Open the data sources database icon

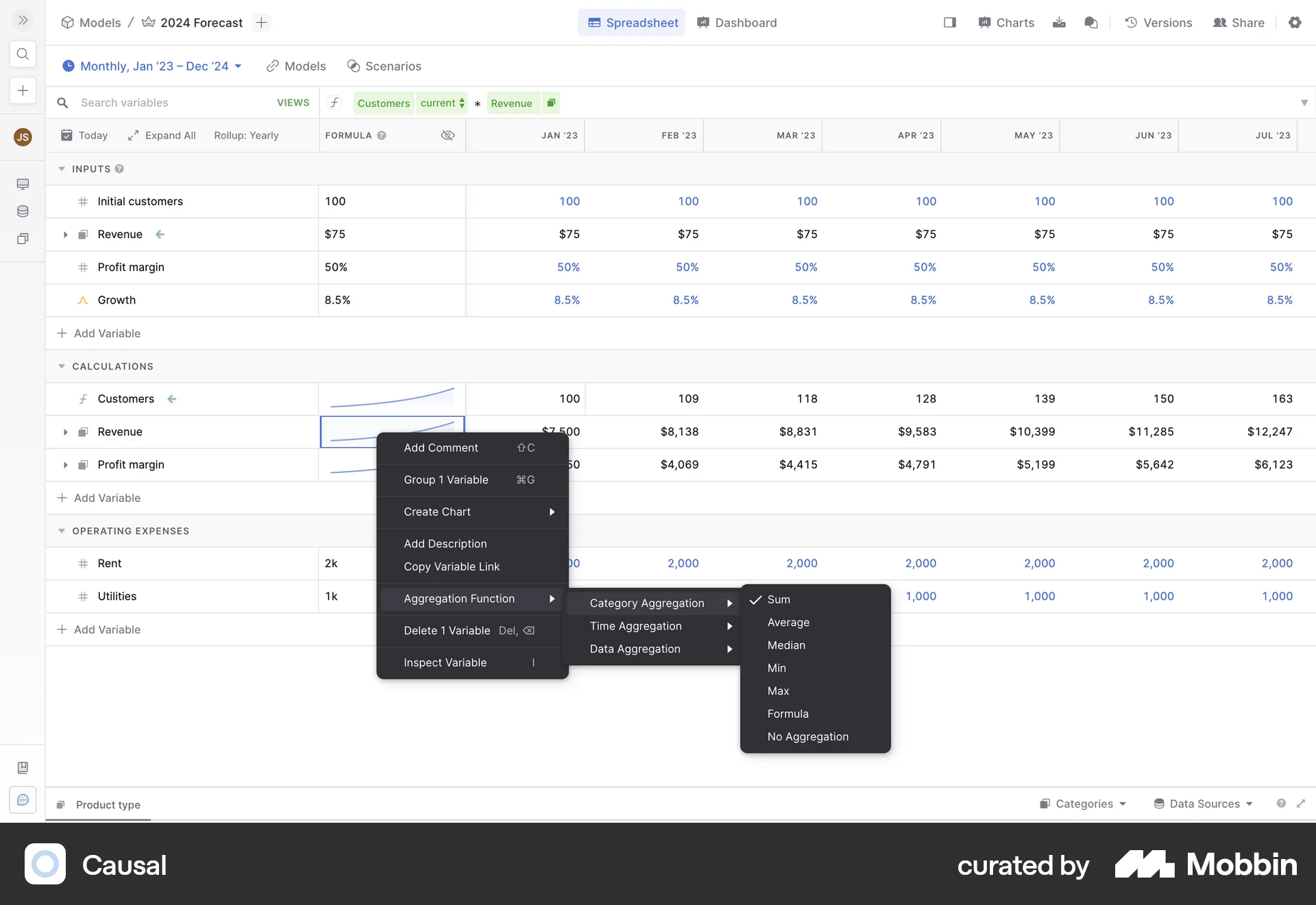coord(23,212)
